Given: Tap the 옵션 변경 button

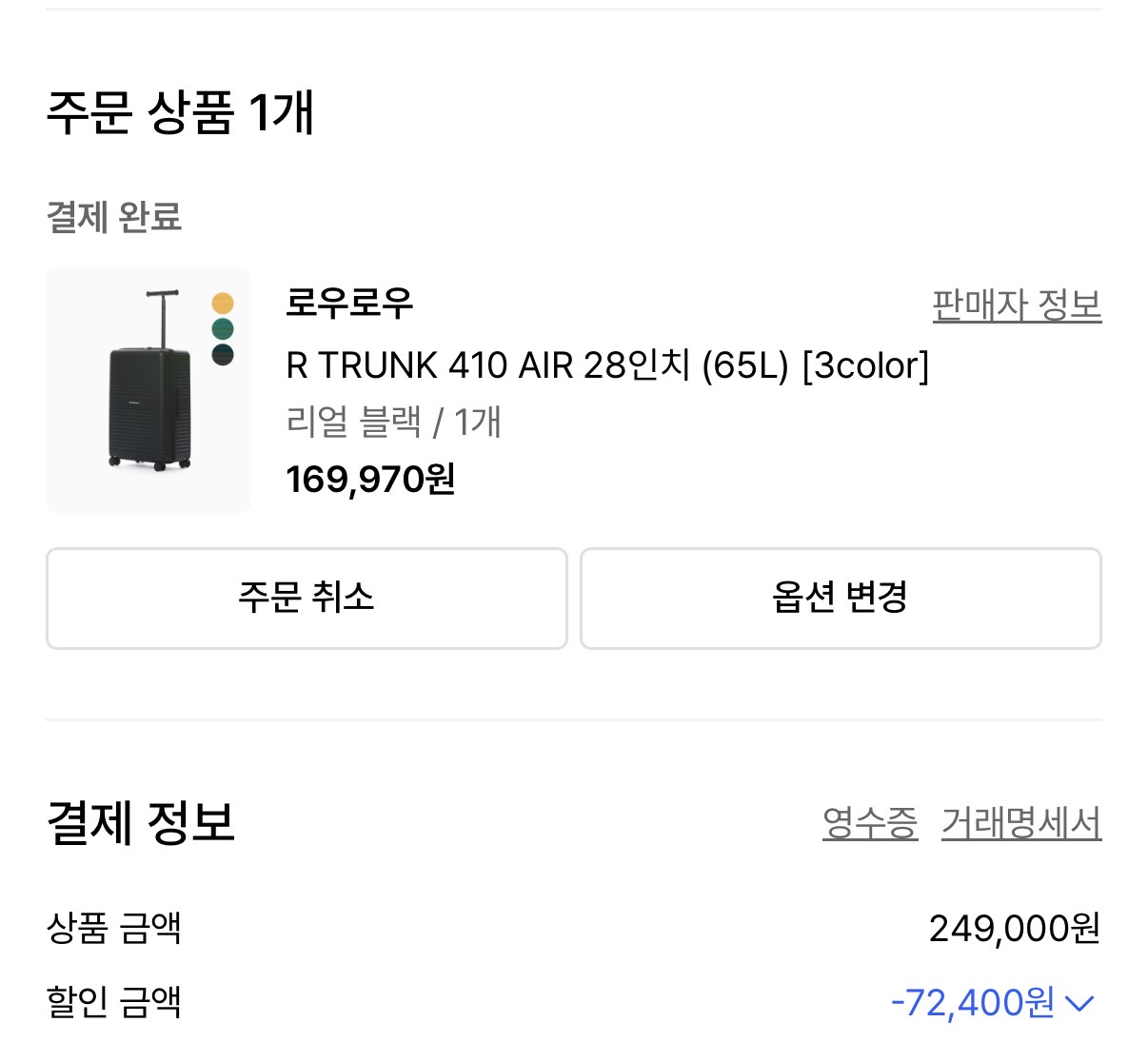Looking at the screenshot, I should [841, 599].
